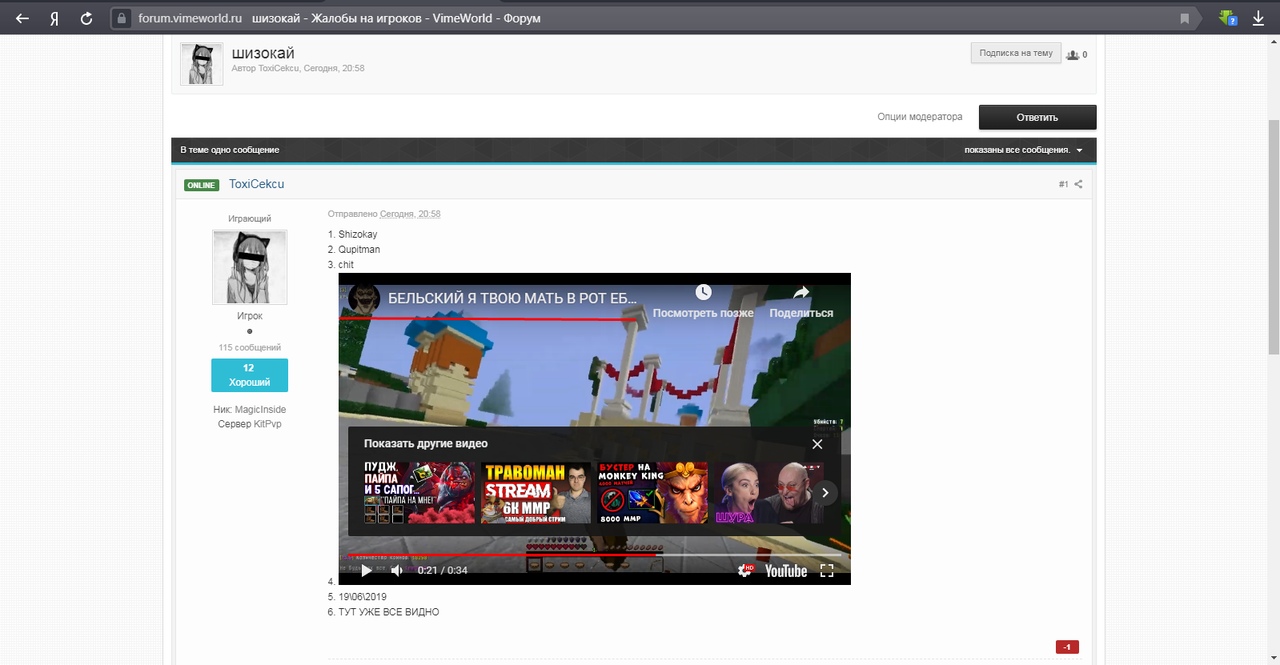The height and width of the screenshot is (665, 1280).
Task: Seek within the video progress bar
Action: click(x=594, y=555)
